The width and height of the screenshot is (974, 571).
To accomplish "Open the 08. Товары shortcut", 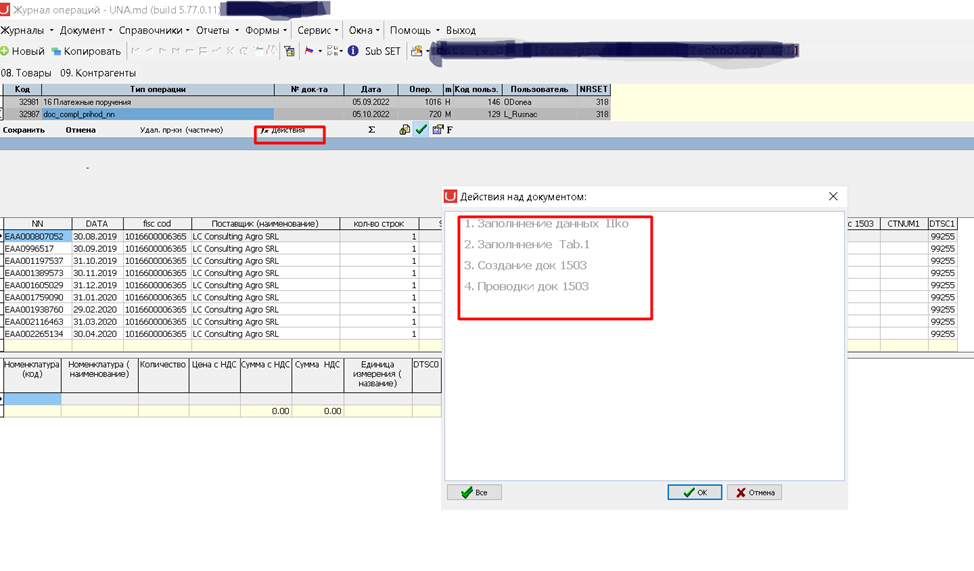I will [x=26, y=73].
